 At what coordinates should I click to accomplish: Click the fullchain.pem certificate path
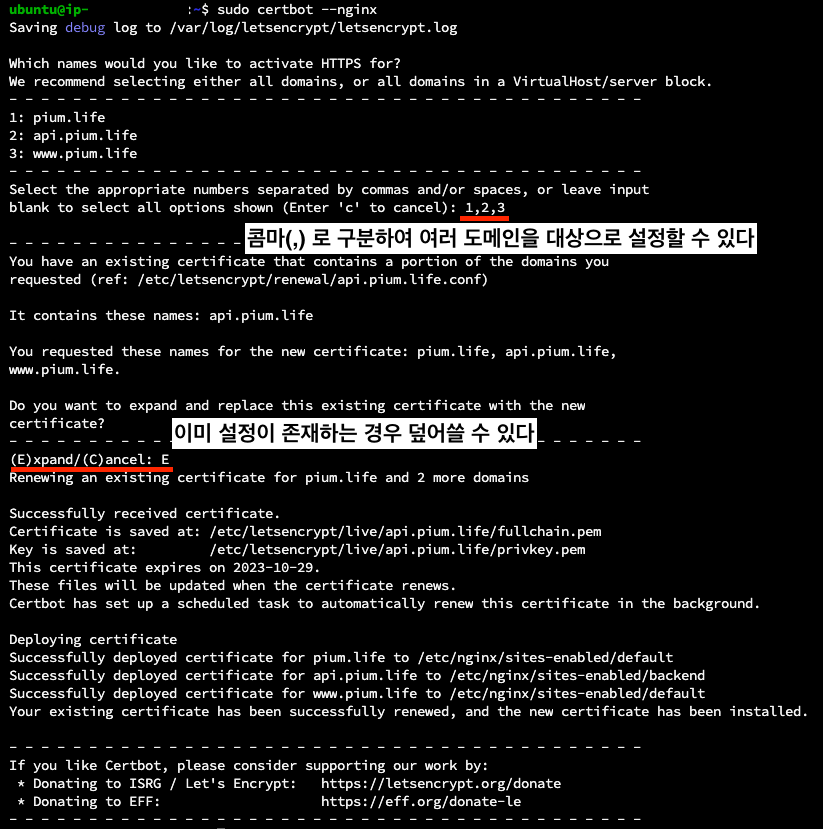click(405, 531)
